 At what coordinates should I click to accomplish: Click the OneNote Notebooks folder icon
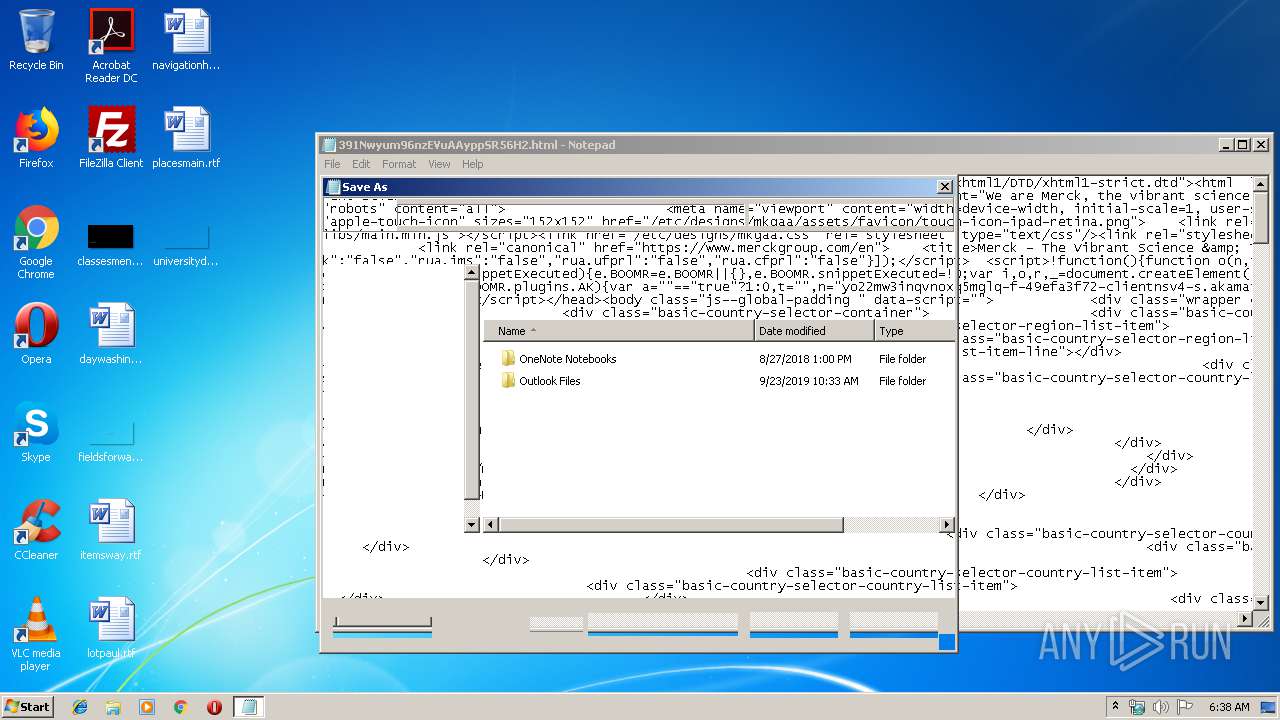tap(508, 358)
